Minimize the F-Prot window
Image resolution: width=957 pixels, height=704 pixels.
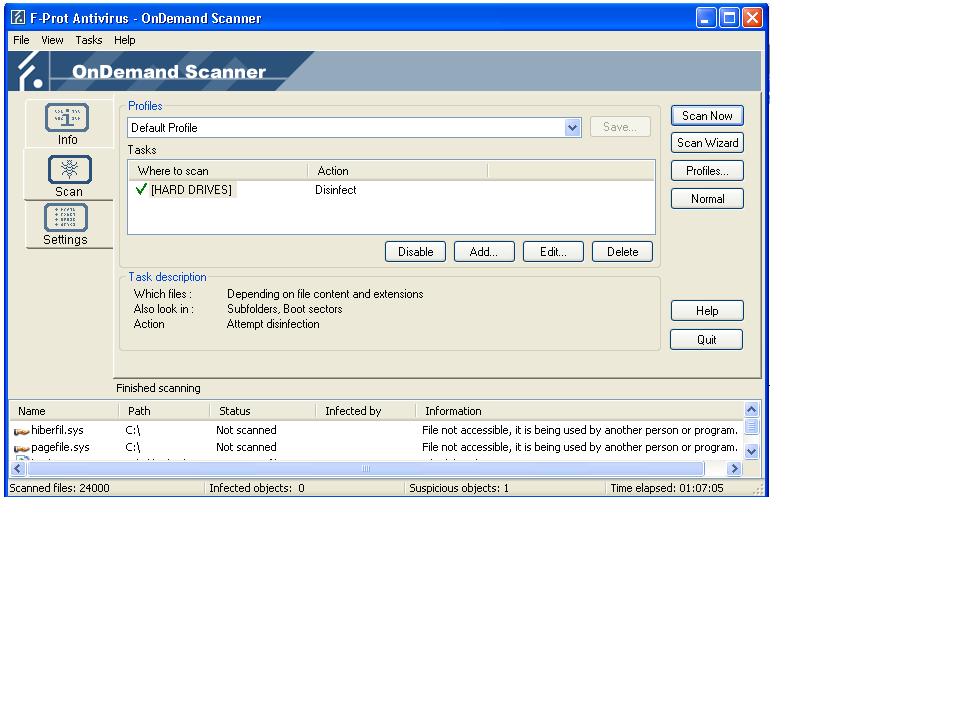pyautogui.click(x=706, y=18)
